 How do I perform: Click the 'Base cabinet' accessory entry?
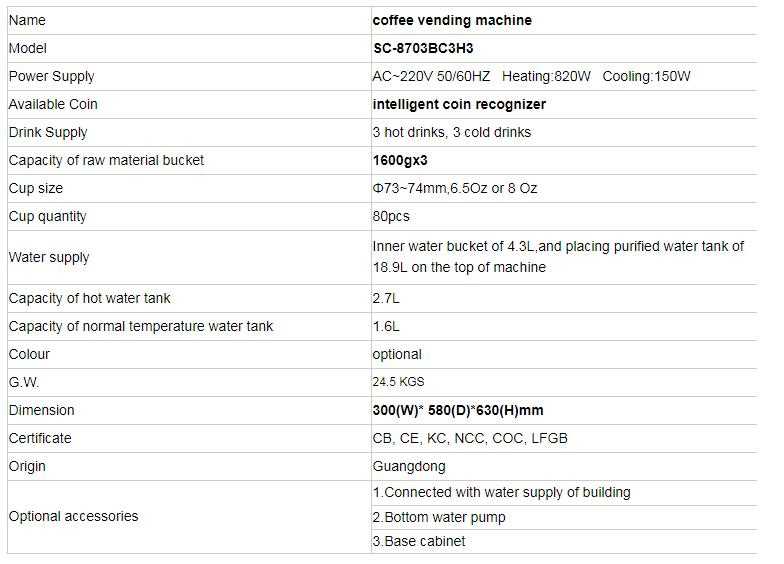[419, 541]
